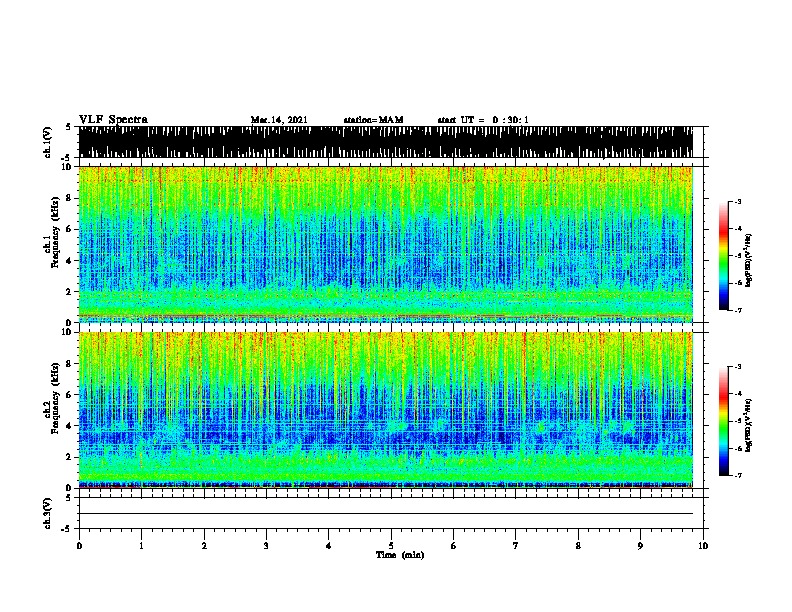Select the ch.1 "Frequency (kHz)" axis label
The image size is (792, 612).
55,232
